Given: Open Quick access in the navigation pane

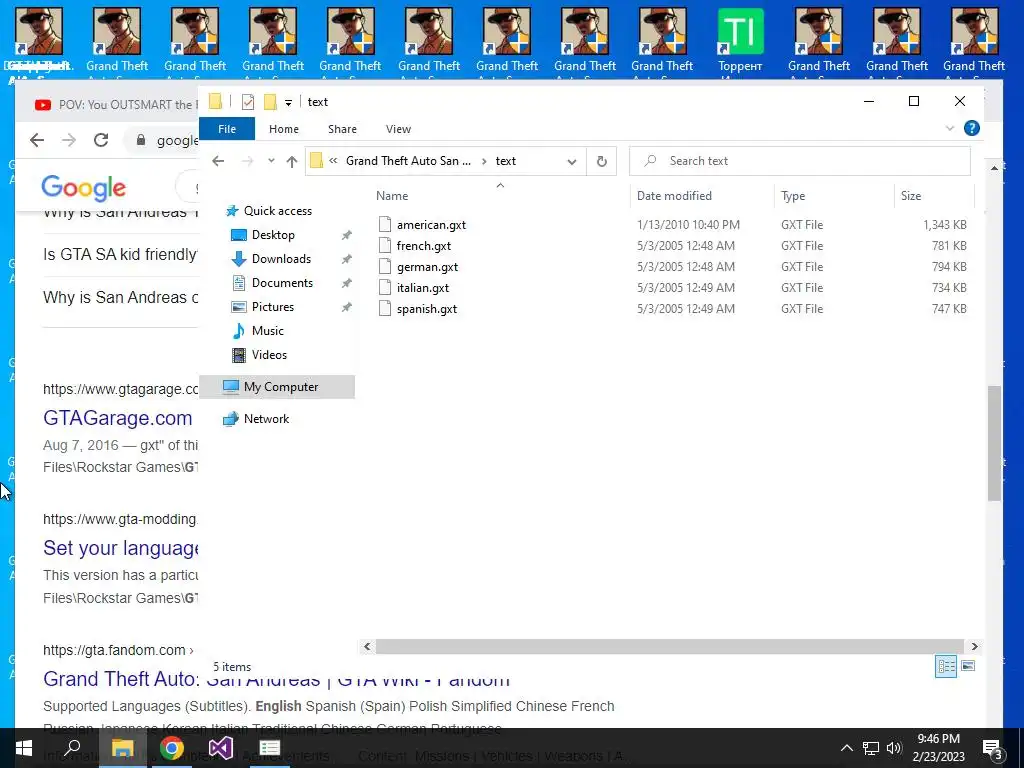Looking at the screenshot, I should pos(278,210).
